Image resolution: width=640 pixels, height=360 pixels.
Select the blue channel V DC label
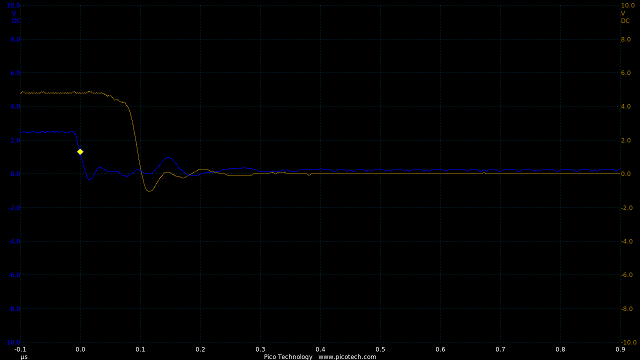point(16,17)
